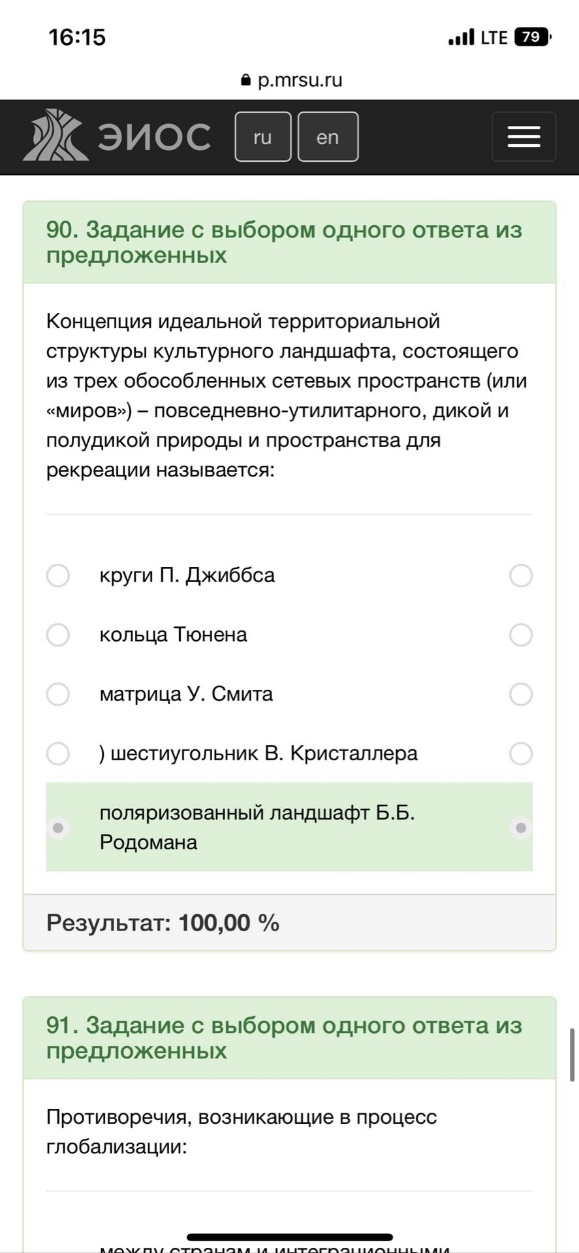The image size is (579, 1253).
Task: Click right-side radio next to круги П. Джиббса
Action: click(521, 575)
